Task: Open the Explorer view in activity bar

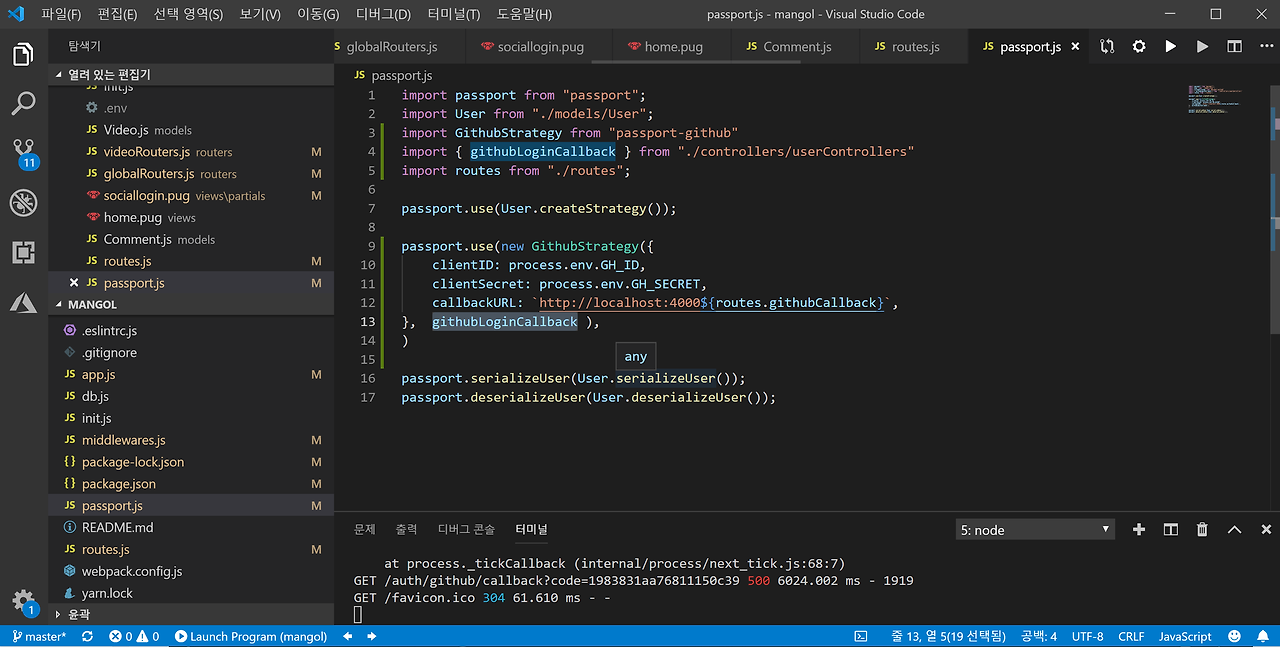Action: tap(23, 54)
